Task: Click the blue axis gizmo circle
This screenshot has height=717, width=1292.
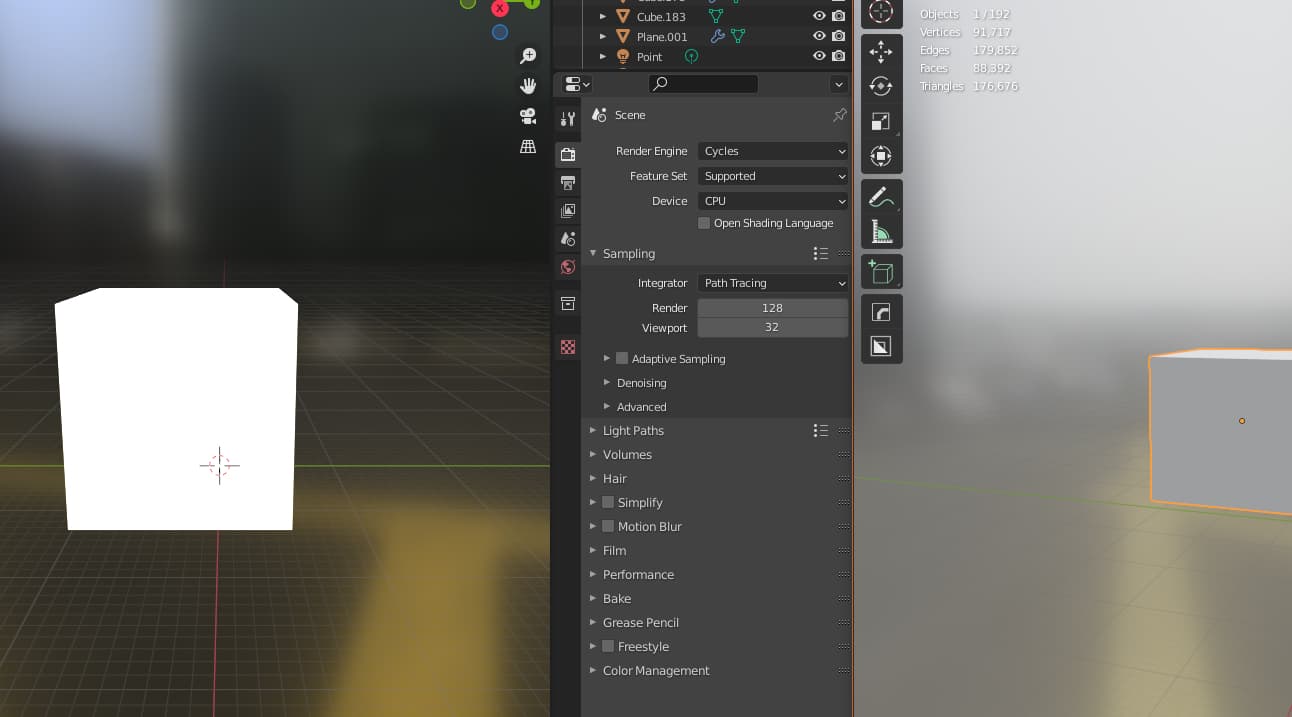Action: point(500,32)
